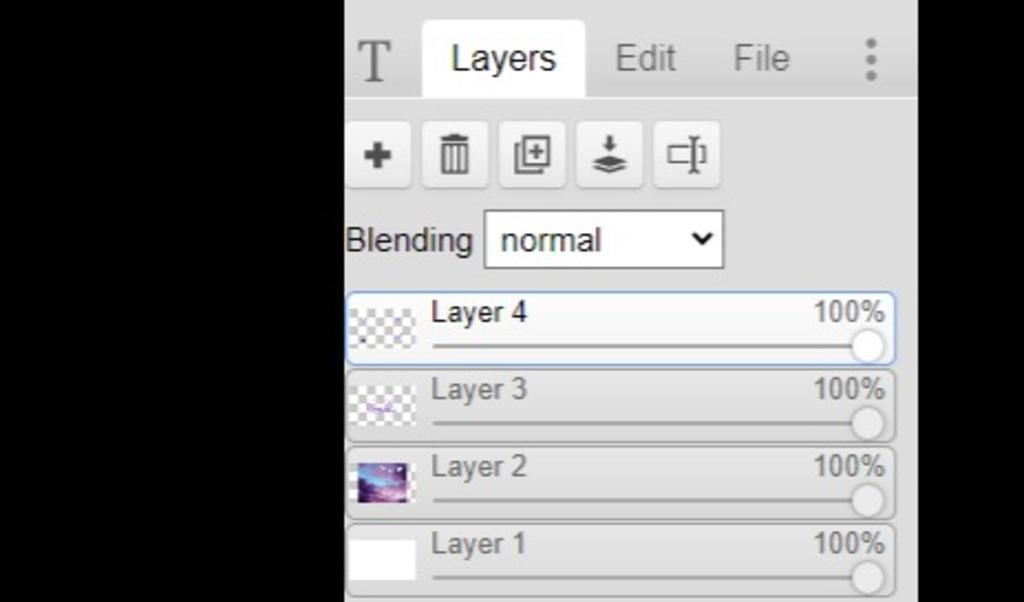Switch to the File tab

point(761,58)
